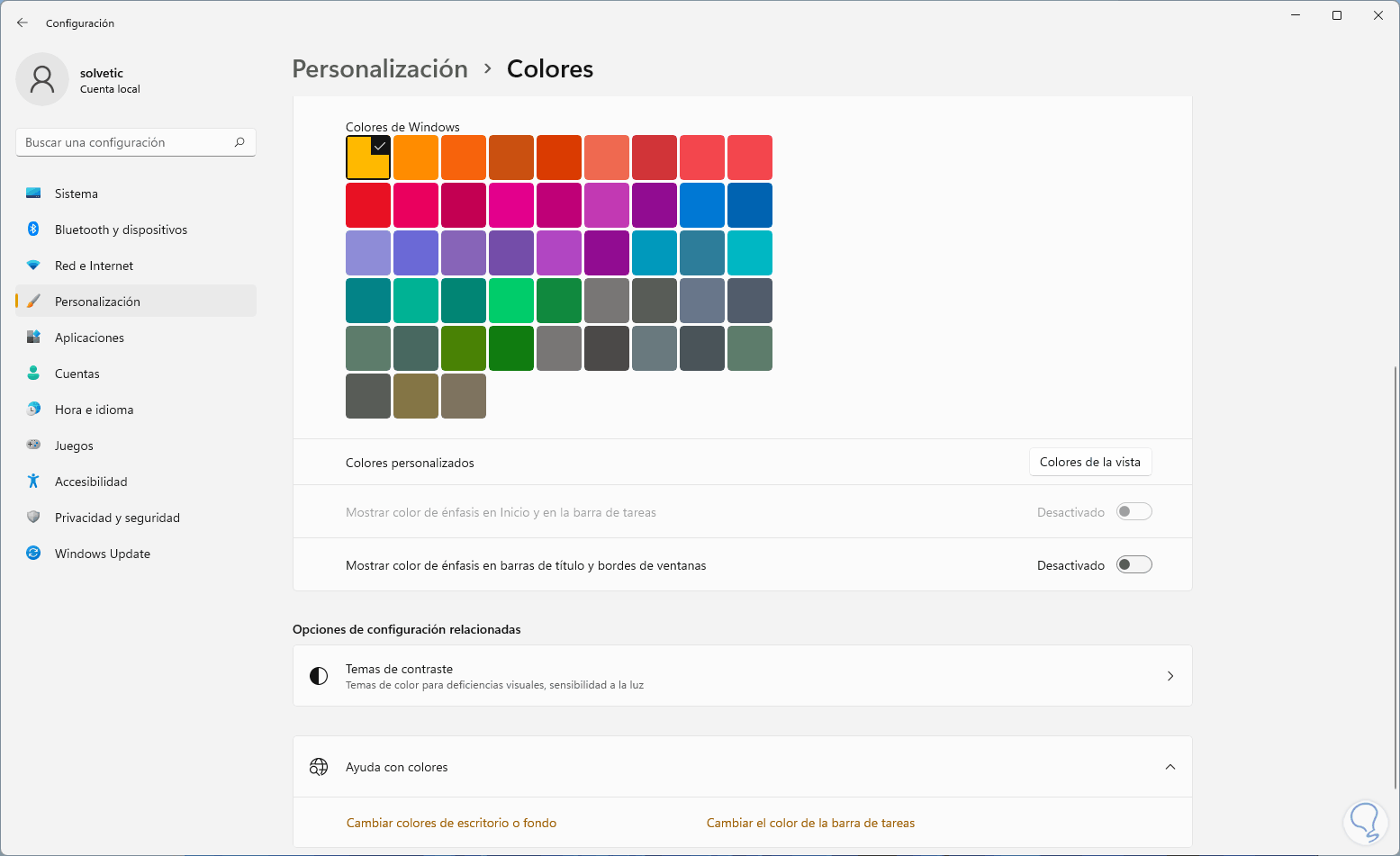Image resolution: width=1400 pixels, height=856 pixels.
Task: Enable accent color on title bars toggle
Action: 1134,565
